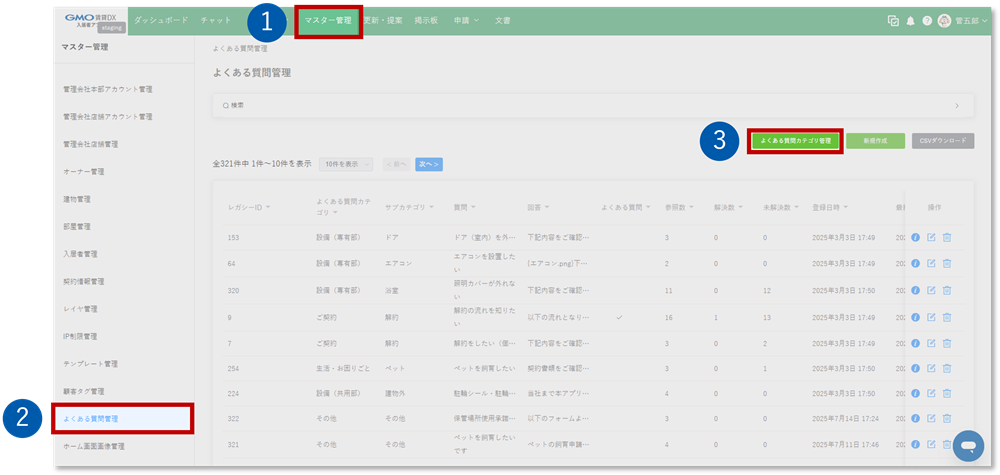
Task: View info for row ID 224
Action: tap(916, 394)
